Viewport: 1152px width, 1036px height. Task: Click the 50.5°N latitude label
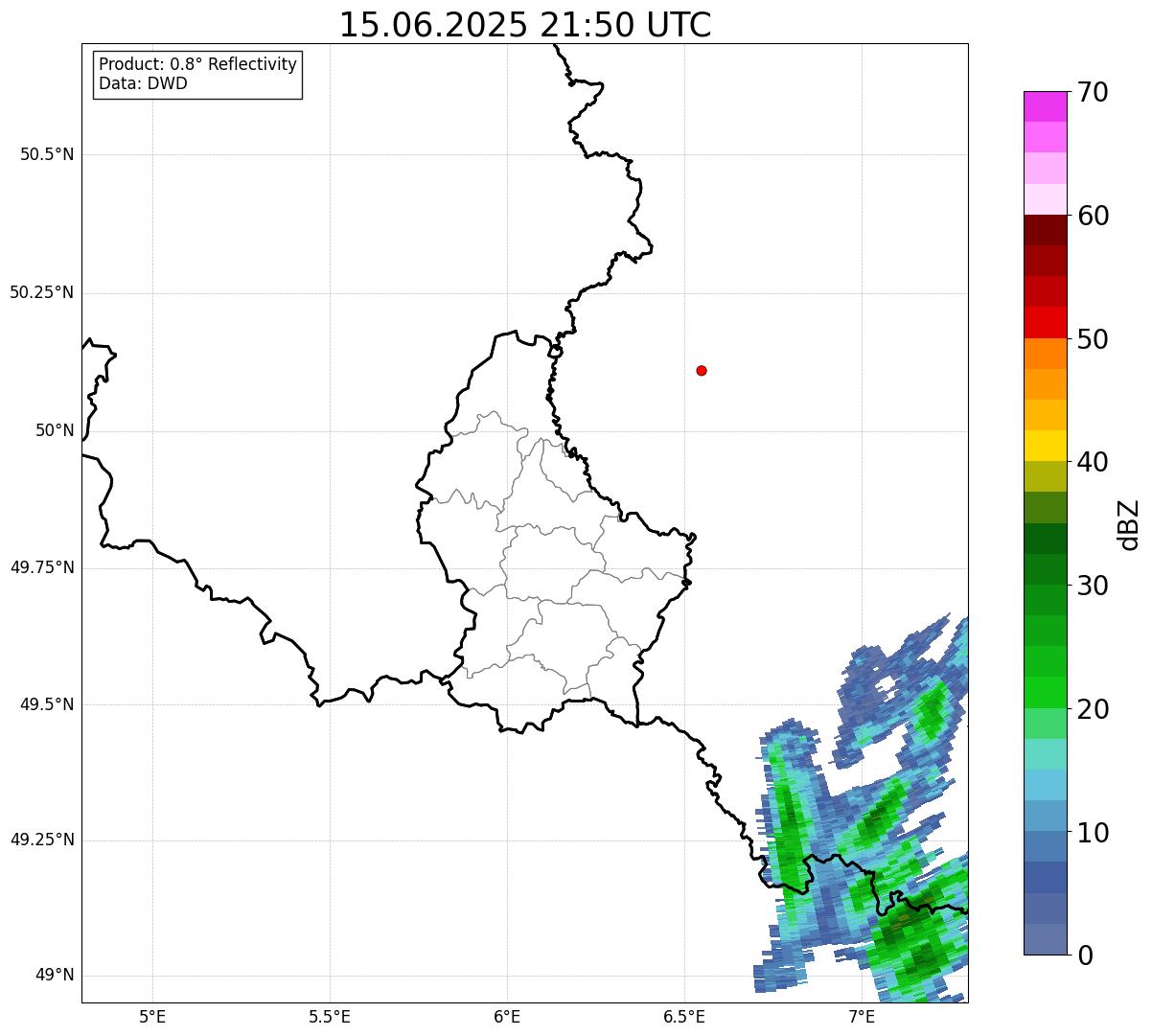tap(47, 154)
